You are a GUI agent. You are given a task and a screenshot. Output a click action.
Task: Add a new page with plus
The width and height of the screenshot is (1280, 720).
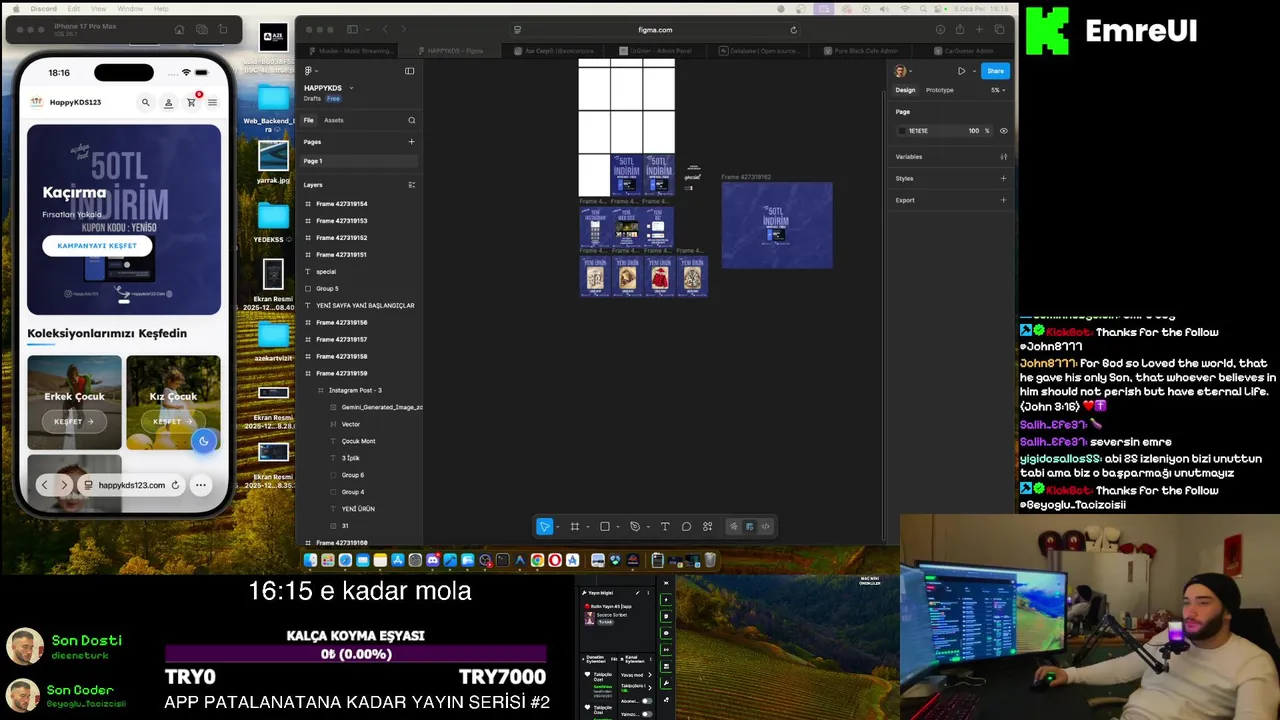pyautogui.click(x=411, y=142)
